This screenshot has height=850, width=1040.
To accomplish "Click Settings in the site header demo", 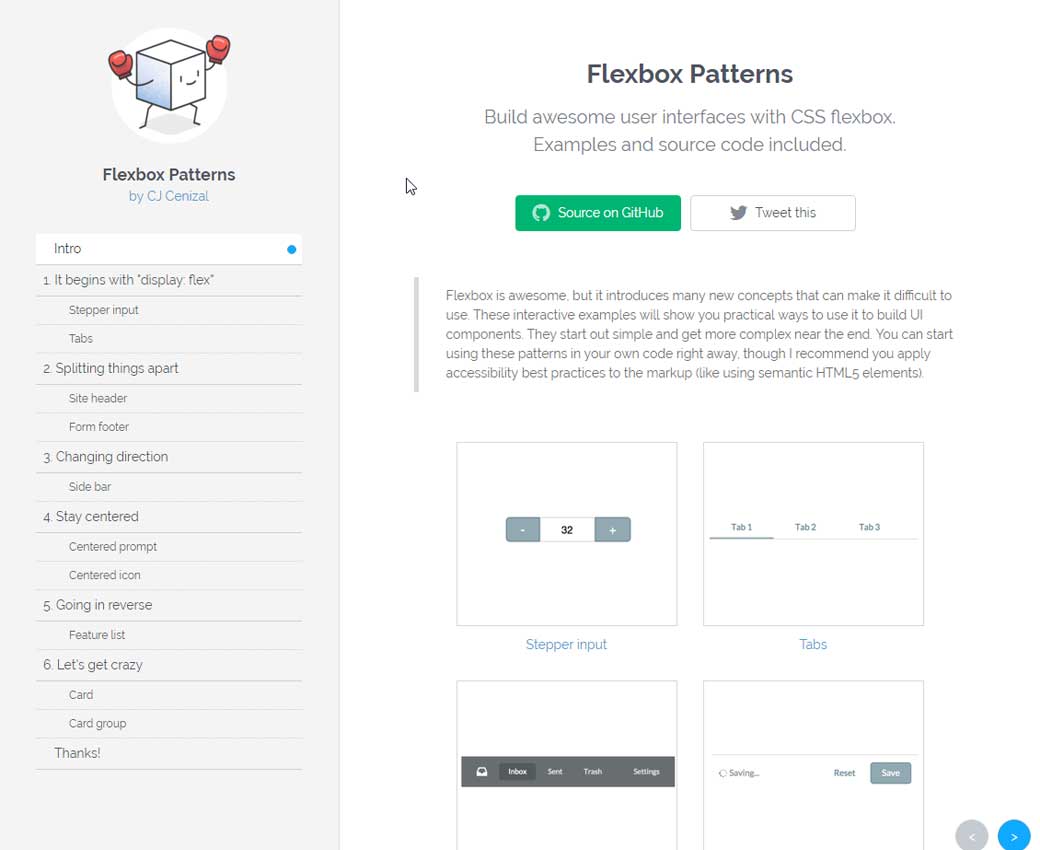I will [646, 772].
